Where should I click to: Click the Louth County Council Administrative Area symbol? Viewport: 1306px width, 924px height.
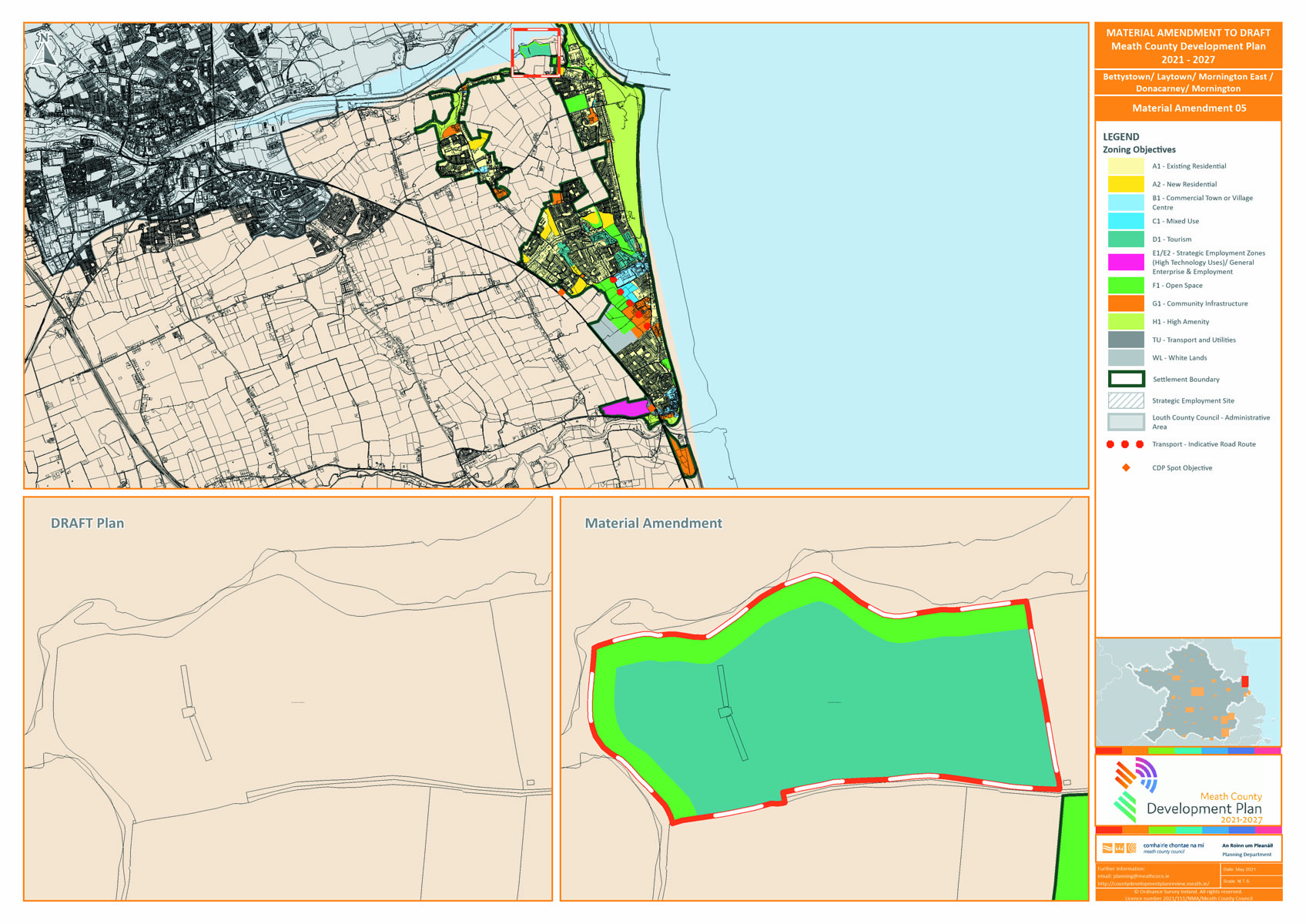coord(1127,420)
